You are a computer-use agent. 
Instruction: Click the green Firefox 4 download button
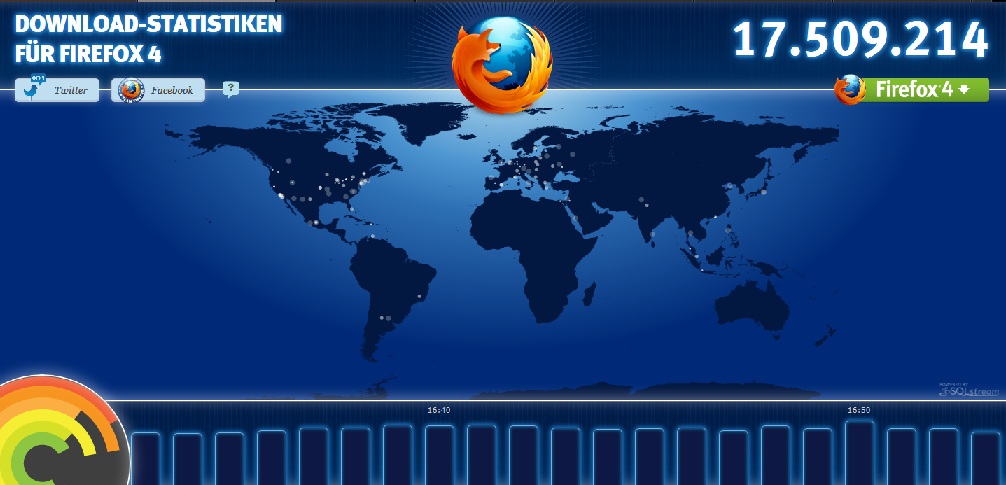(x=924, y=90)
